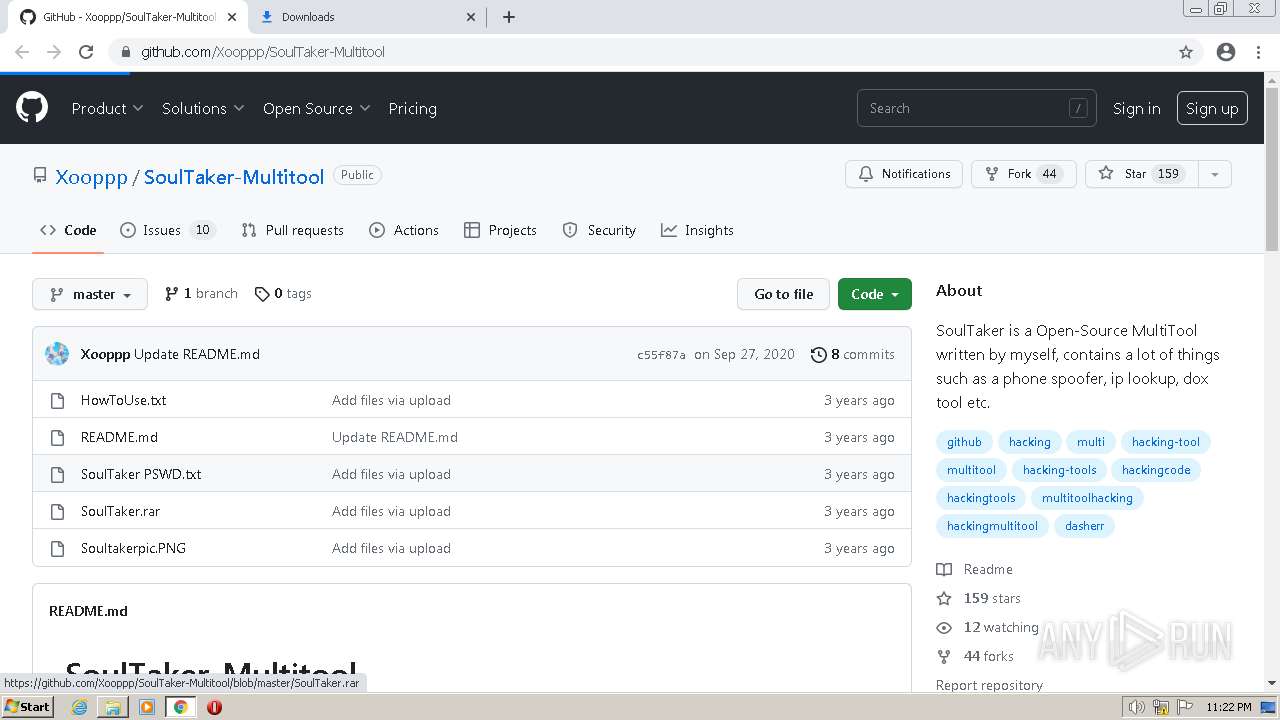The width and height of the screenshot is (1280, 720).
Task: Expand the green Code dropdown button
Action: (875, 294)
